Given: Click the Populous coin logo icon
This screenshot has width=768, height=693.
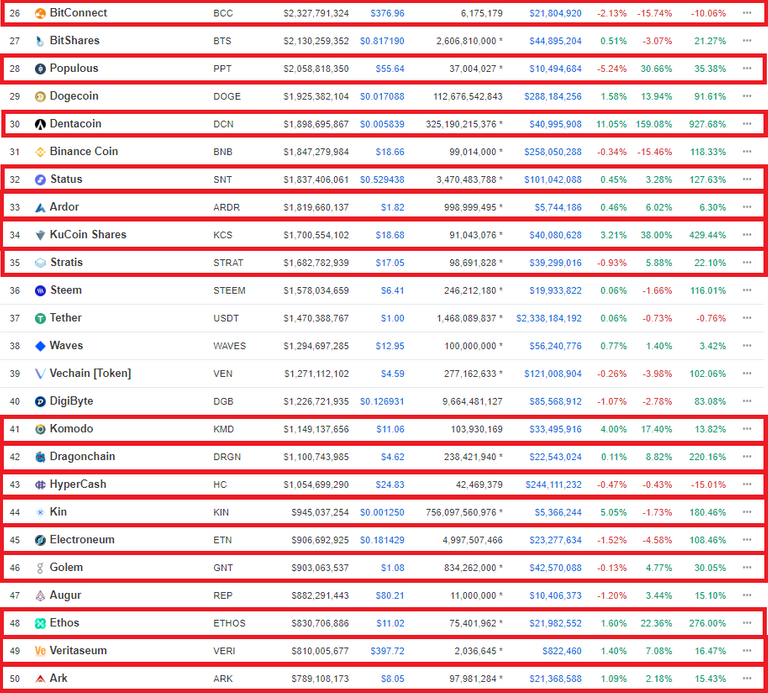Looking at the screenshot, I should [40, 69].
